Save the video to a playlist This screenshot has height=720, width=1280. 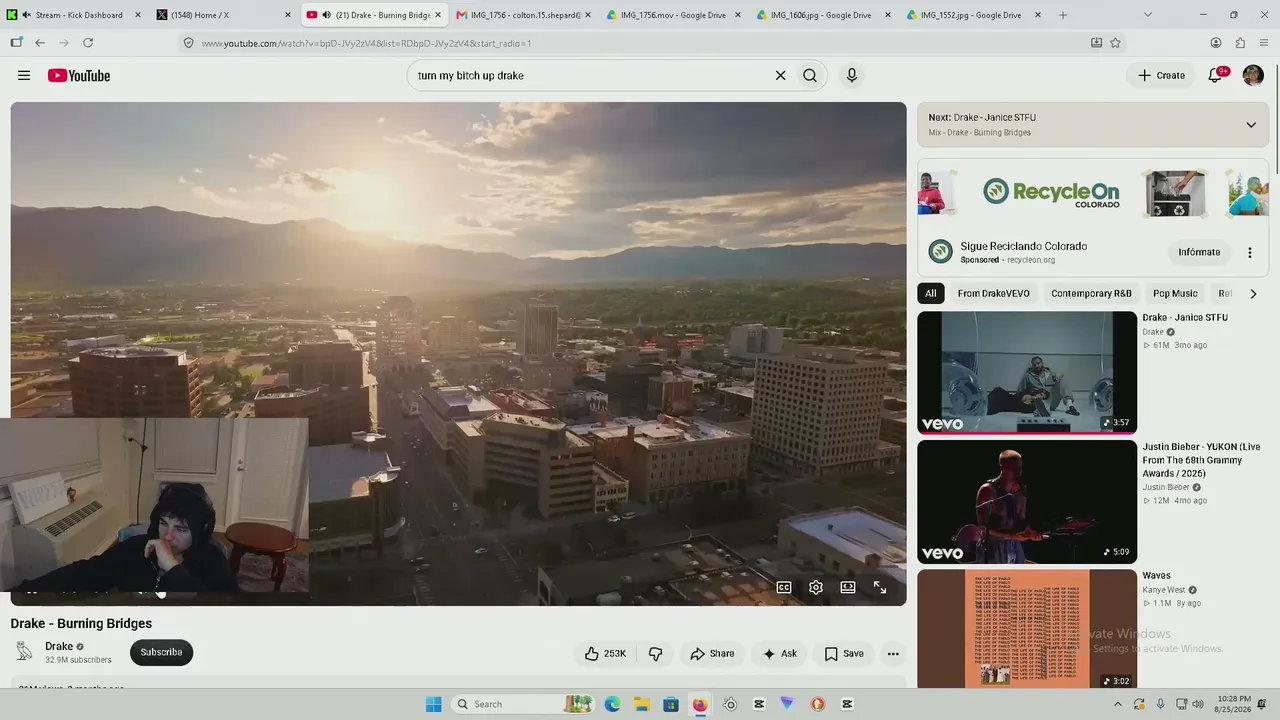tap(844, 654)
